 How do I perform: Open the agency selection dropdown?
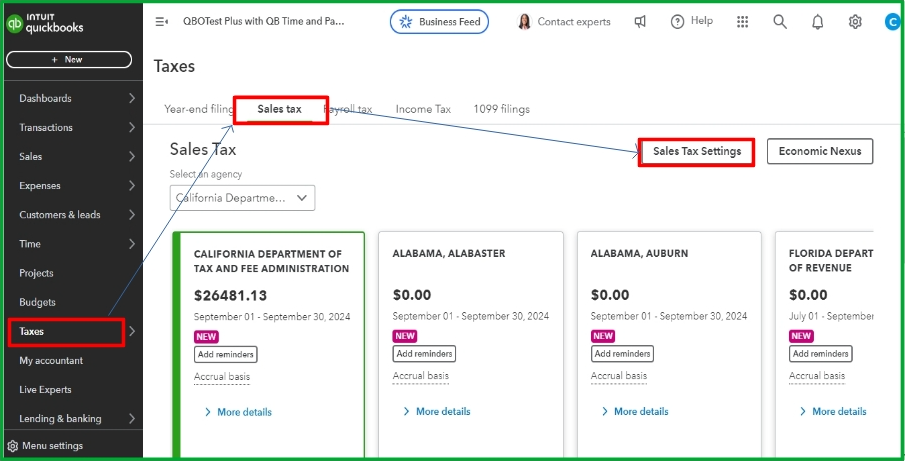pyautogui.click(x=242, y=198)
